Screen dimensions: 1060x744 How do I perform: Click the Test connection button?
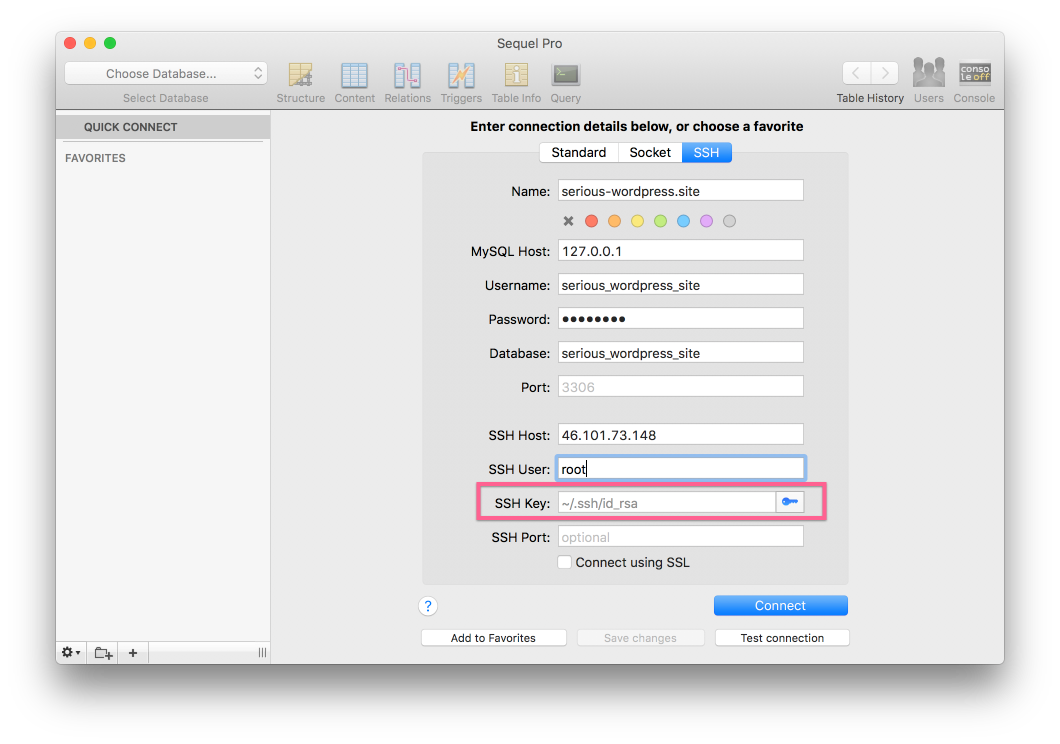782,638
